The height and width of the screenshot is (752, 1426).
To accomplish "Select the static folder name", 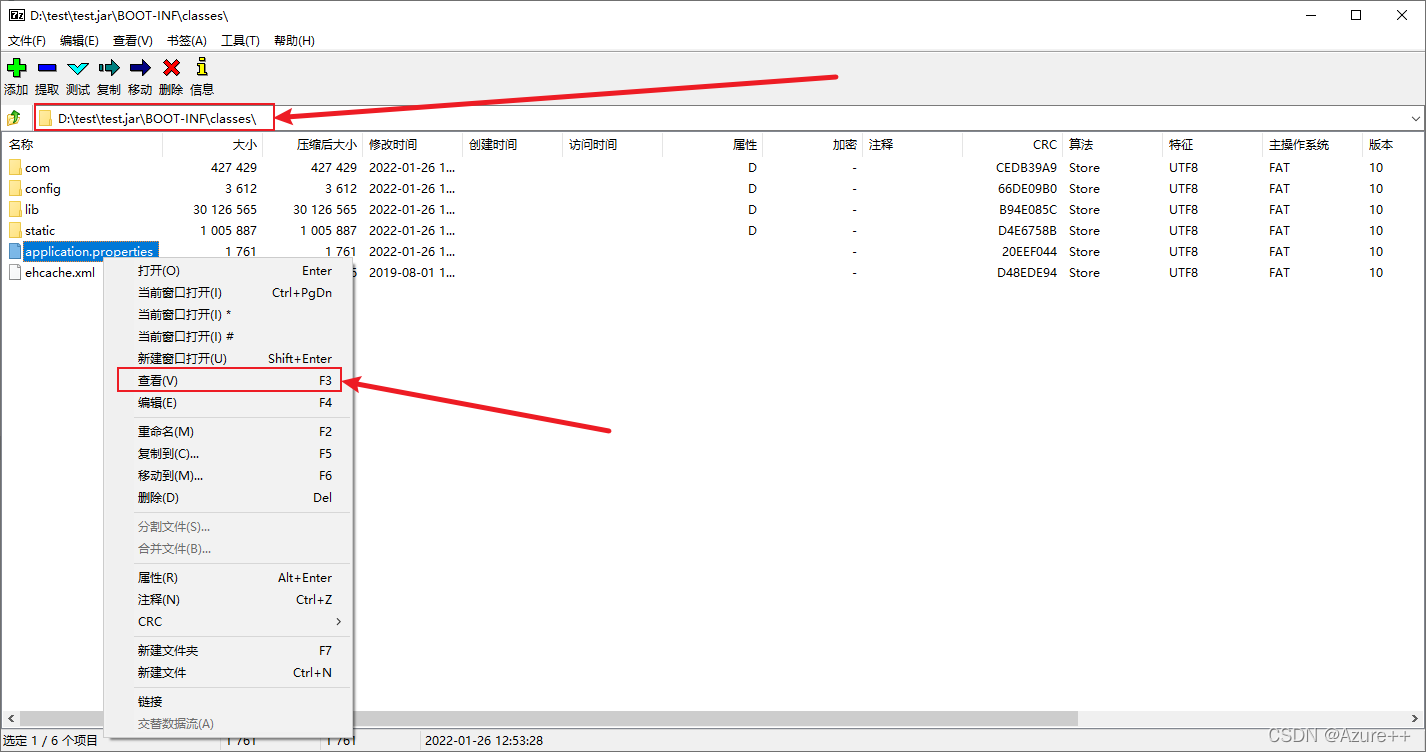I will 40,230.
